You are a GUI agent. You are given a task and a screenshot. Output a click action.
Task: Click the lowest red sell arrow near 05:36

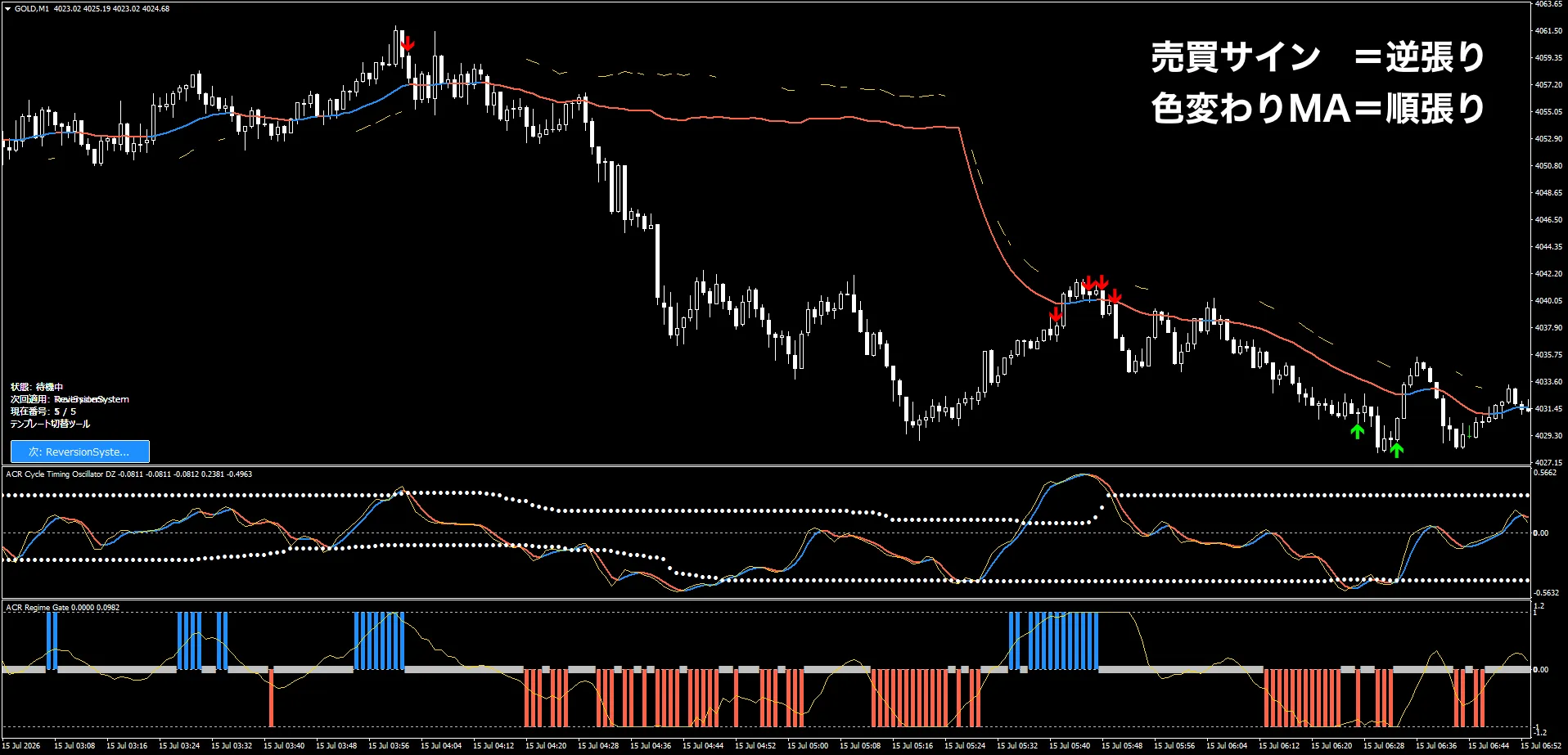(1056, 314)
